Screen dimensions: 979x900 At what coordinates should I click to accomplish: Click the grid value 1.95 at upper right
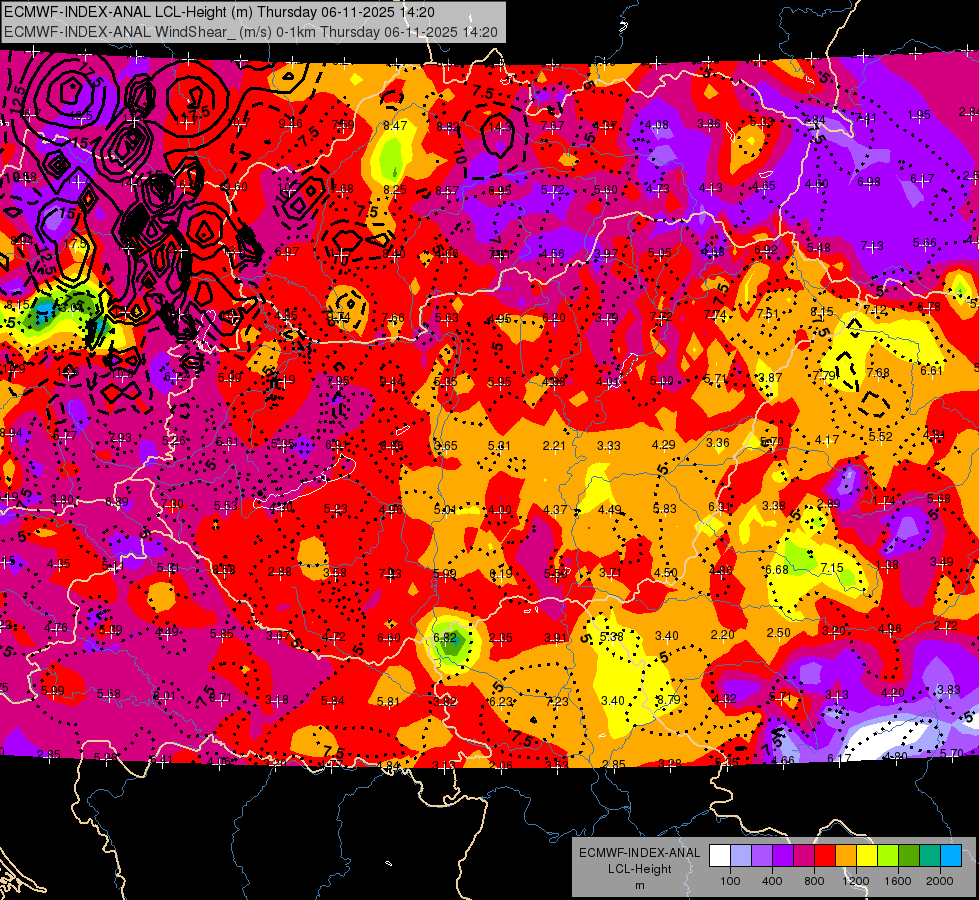click(919, 114)
